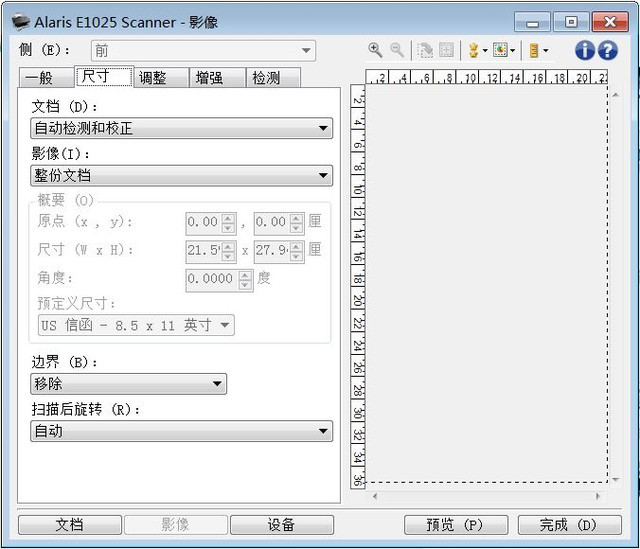640x549 pixels.
Task: Expand the 边界 (B) 移除 dropdown
Action: click(129, 384)
